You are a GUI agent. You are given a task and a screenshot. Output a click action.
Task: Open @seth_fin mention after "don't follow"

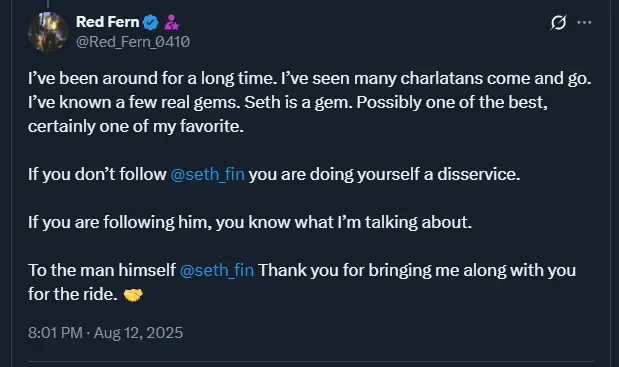(x=208, y=174)
